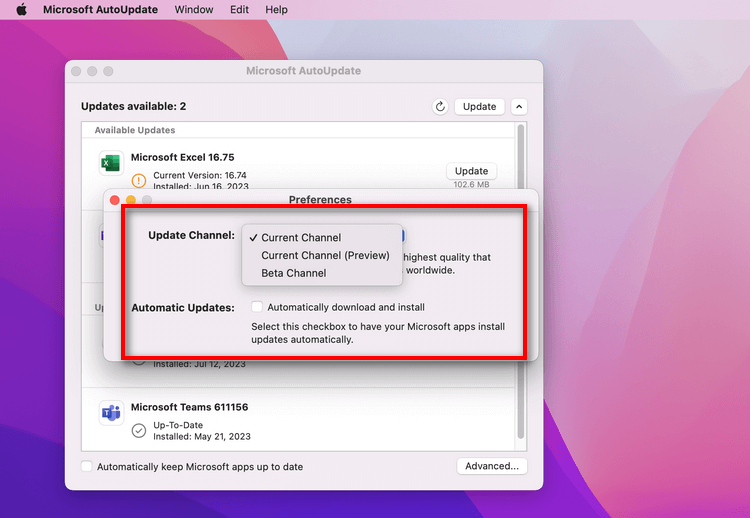Enable Automatically download and install checkbox
The image size is (750, 518).
point(257,307)
